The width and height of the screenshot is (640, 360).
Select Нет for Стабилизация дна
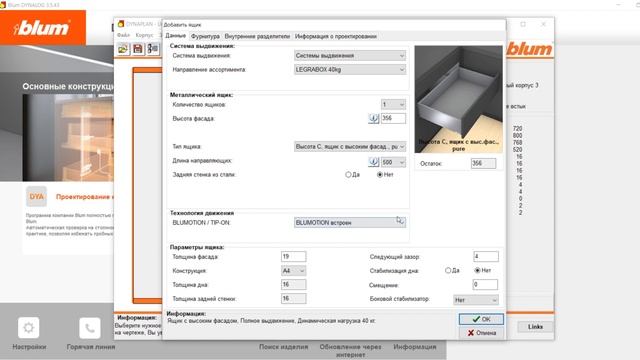477,270
